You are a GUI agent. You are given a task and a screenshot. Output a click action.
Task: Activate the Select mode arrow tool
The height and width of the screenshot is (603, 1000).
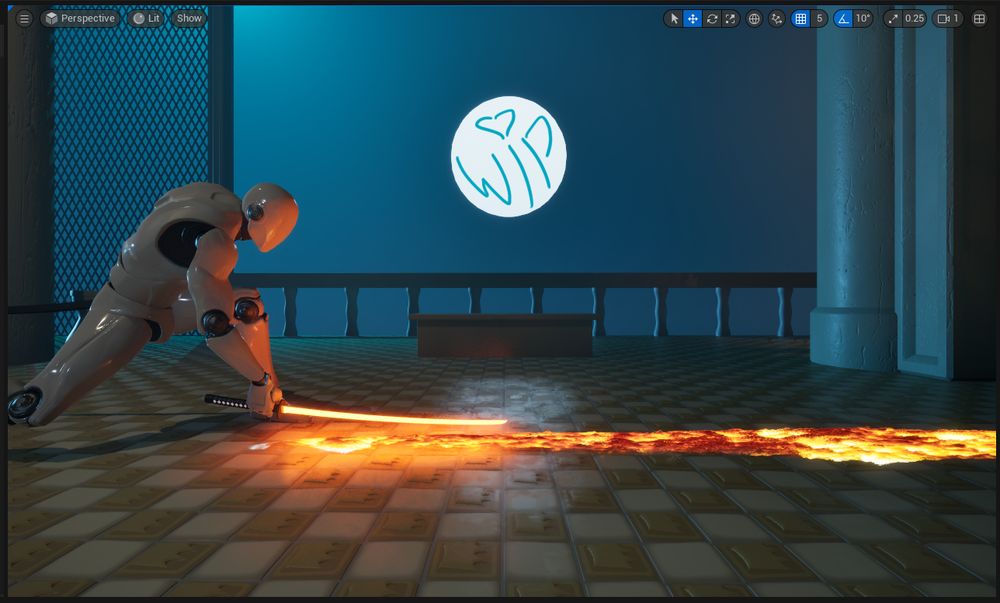674,18
